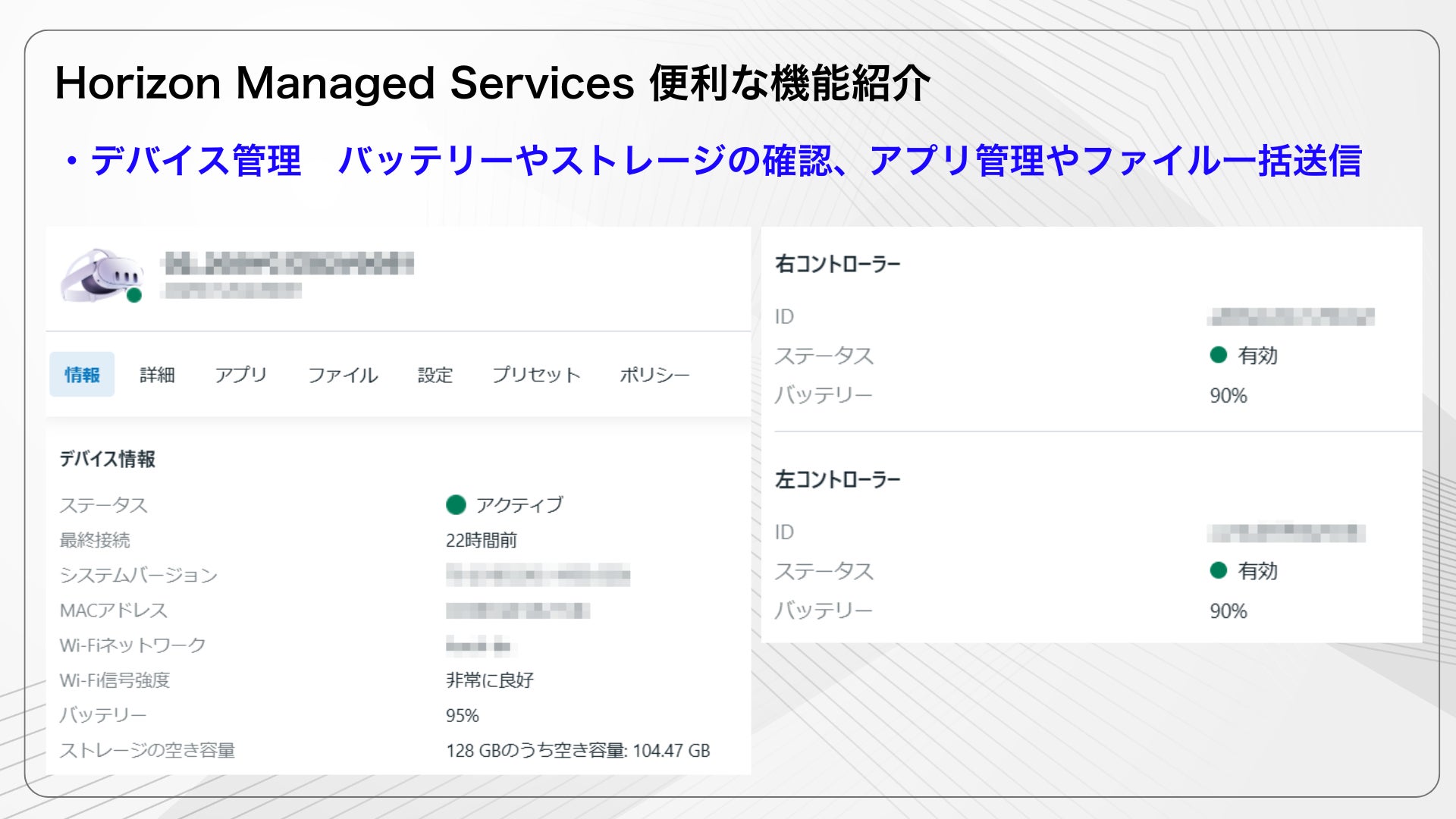Switch to the 詳細 tab
Screen dimensions: 1456x819
tap(157, 375)
